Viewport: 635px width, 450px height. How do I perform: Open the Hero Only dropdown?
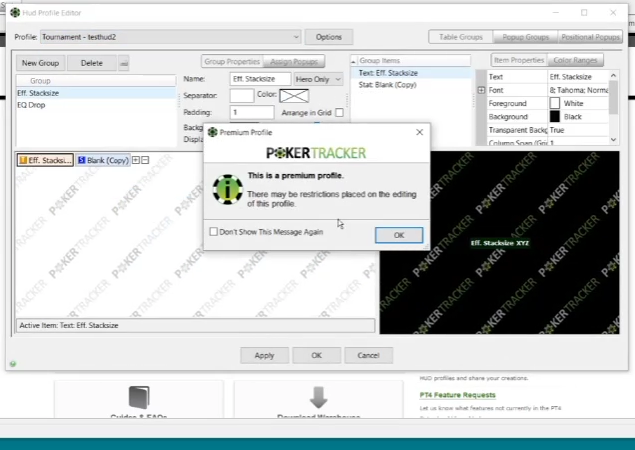[318, 79]
